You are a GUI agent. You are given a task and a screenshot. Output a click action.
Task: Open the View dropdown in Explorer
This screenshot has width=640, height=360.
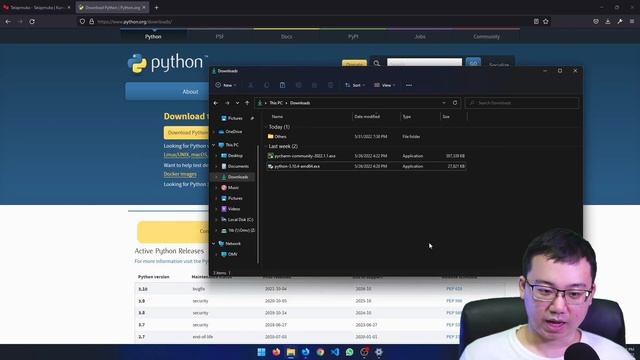(384, 85)
